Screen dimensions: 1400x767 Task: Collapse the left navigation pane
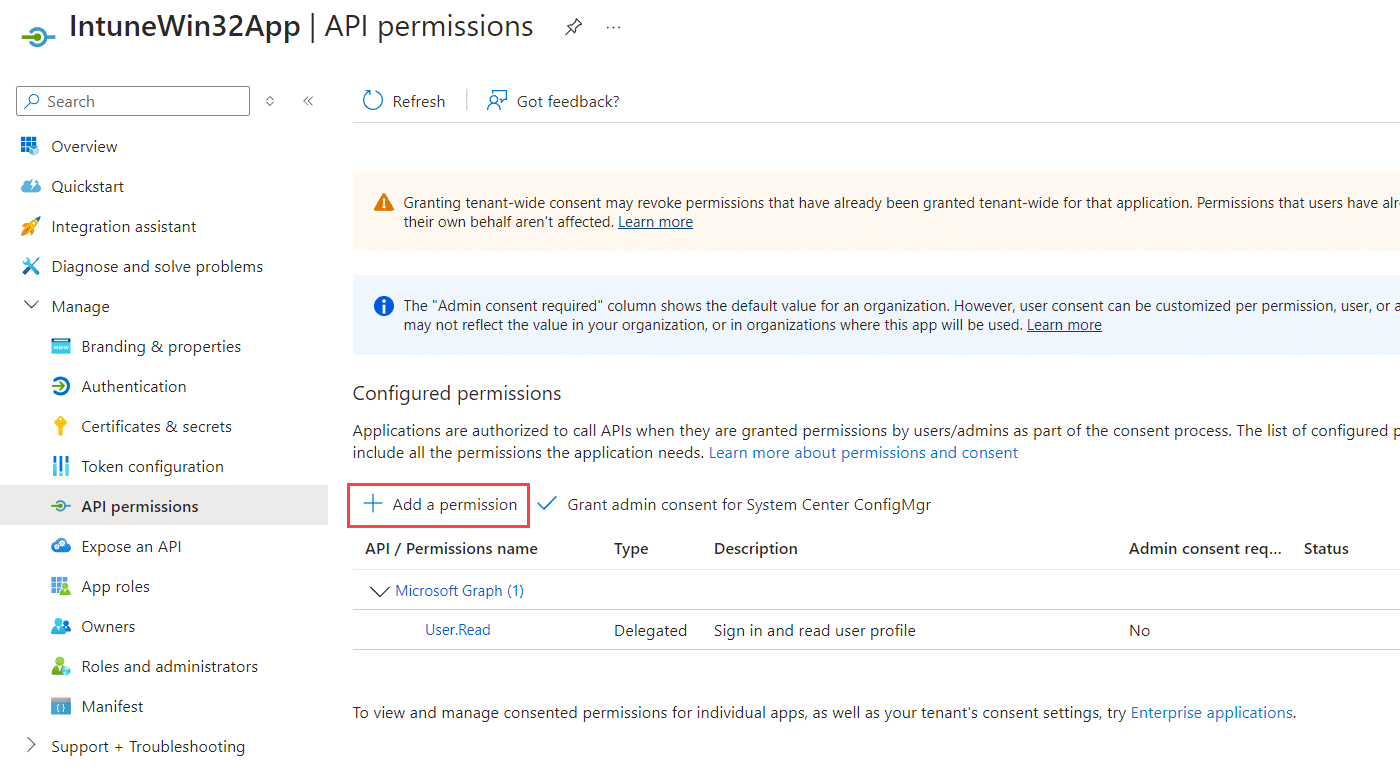click(x=308, y=100)
